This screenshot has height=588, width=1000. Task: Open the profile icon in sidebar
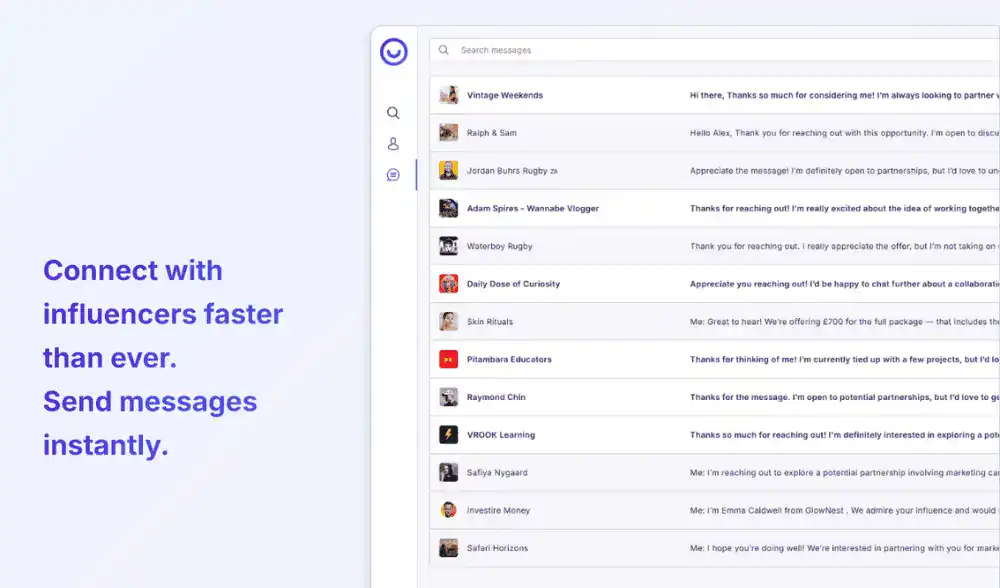click(x=393, y=144)
